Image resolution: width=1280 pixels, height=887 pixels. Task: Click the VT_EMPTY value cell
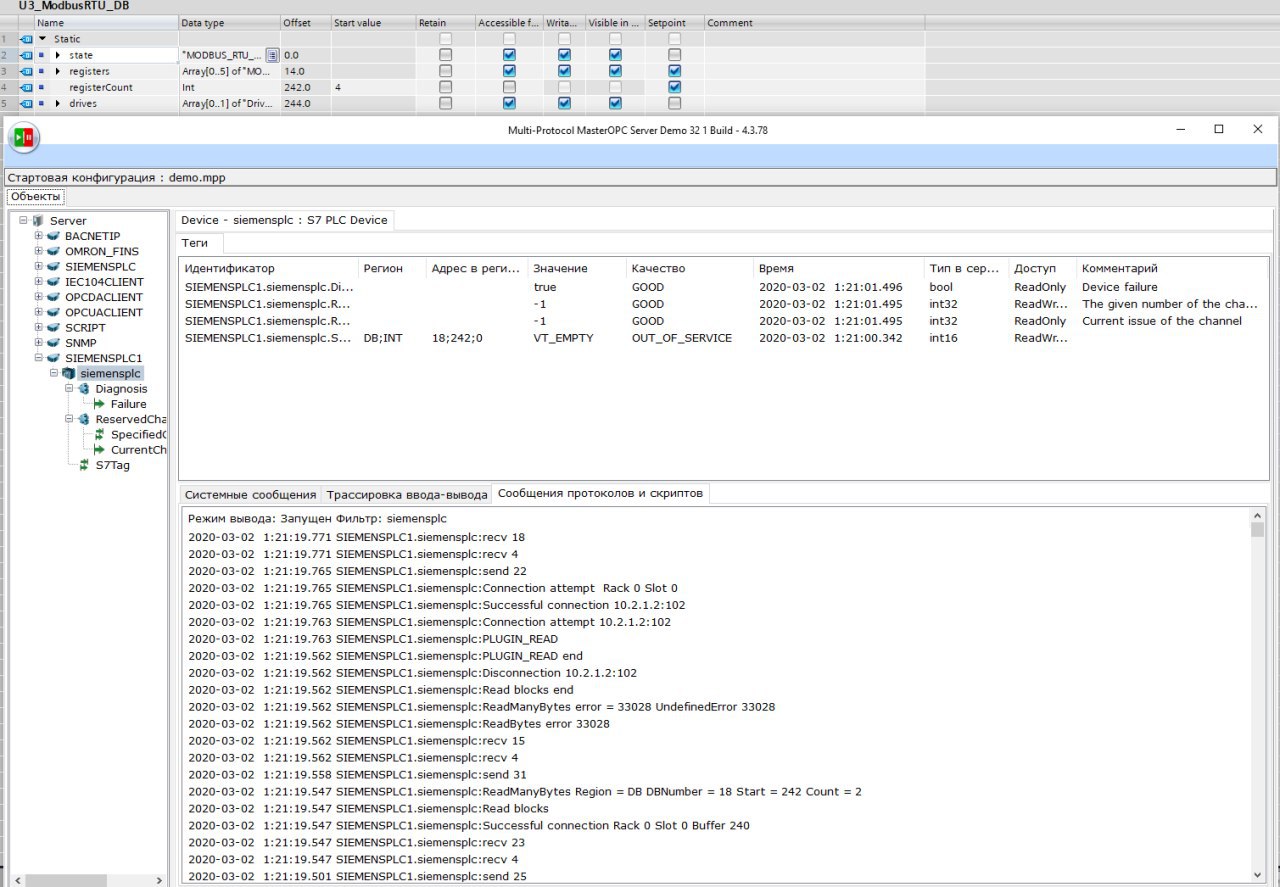(x=563, y=338)
